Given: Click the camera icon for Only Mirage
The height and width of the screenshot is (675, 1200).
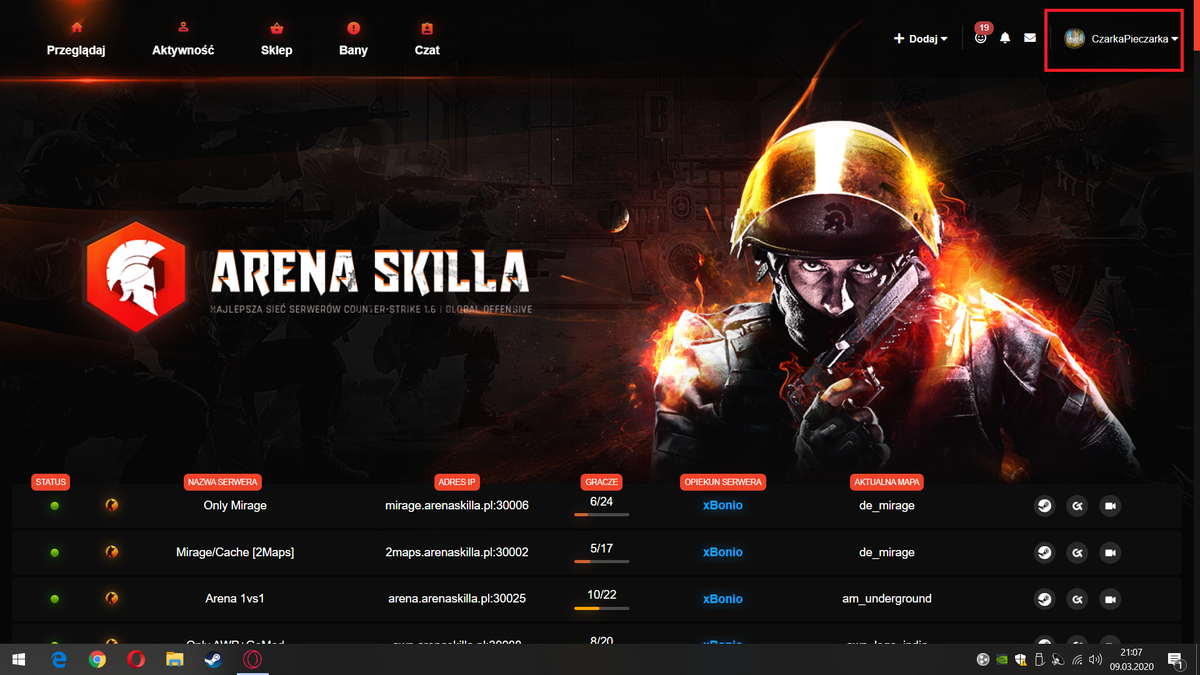Looking at the screenshot, I should 1110,506.
